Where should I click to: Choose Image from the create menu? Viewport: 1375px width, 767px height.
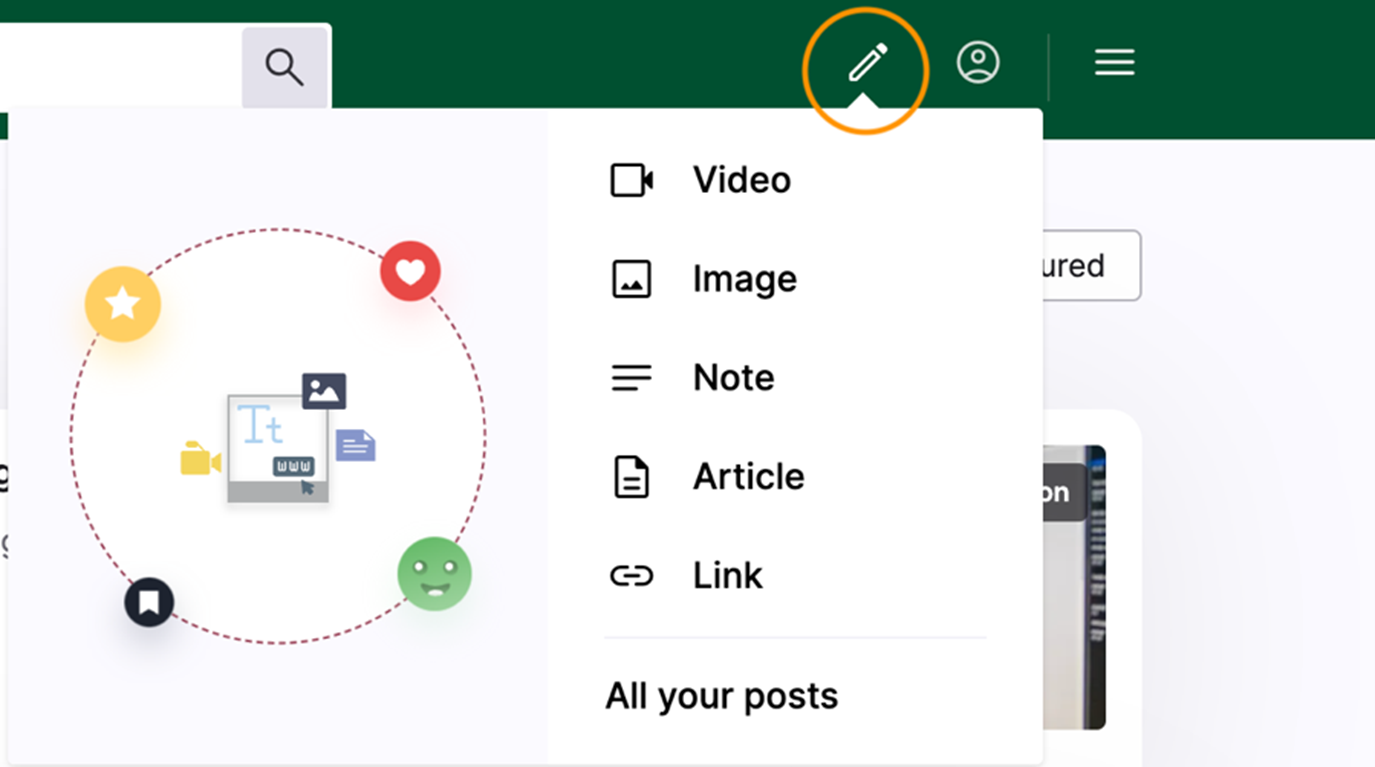(745, 279)
